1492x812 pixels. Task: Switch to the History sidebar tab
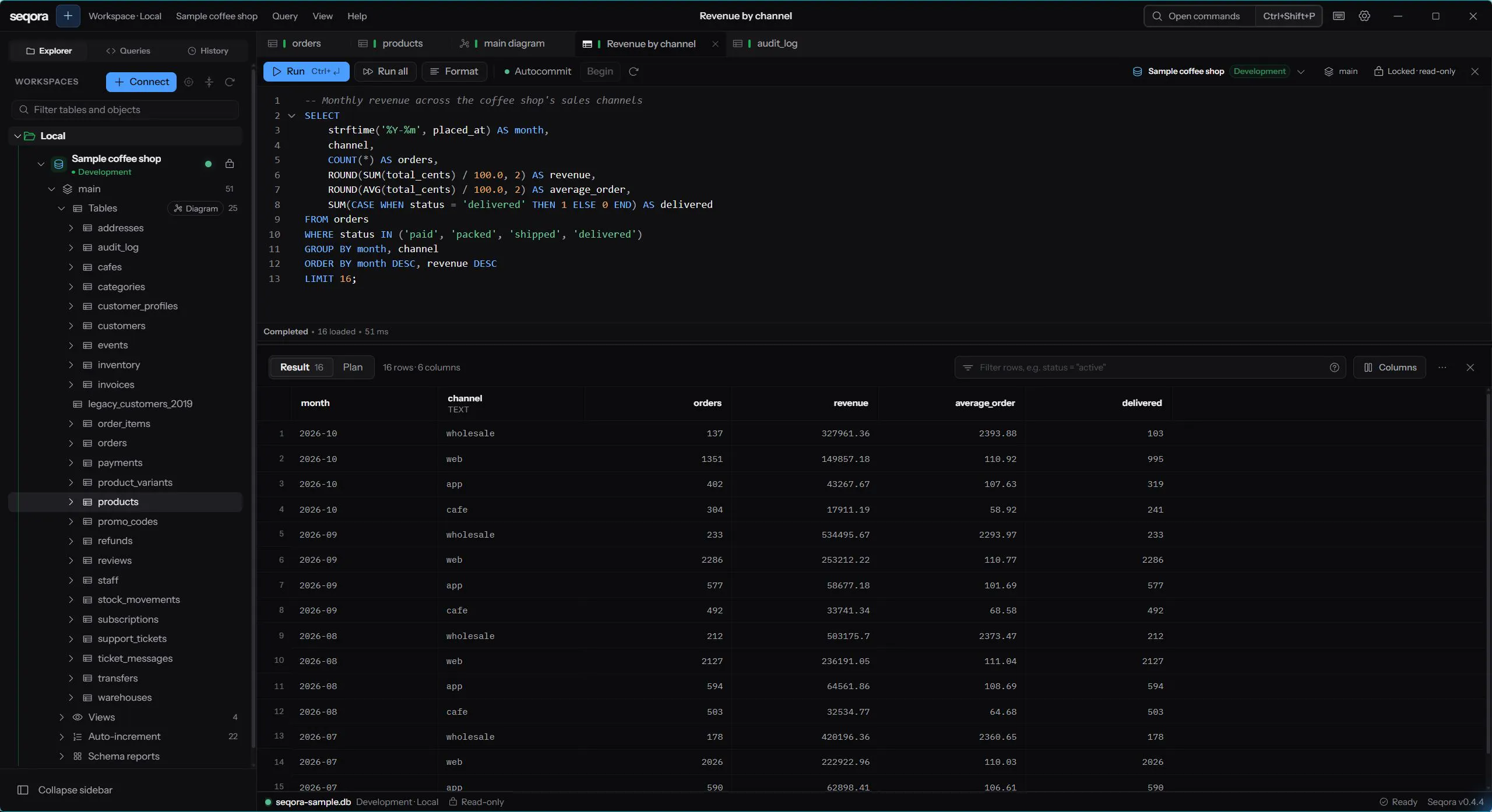click(207, 51)
